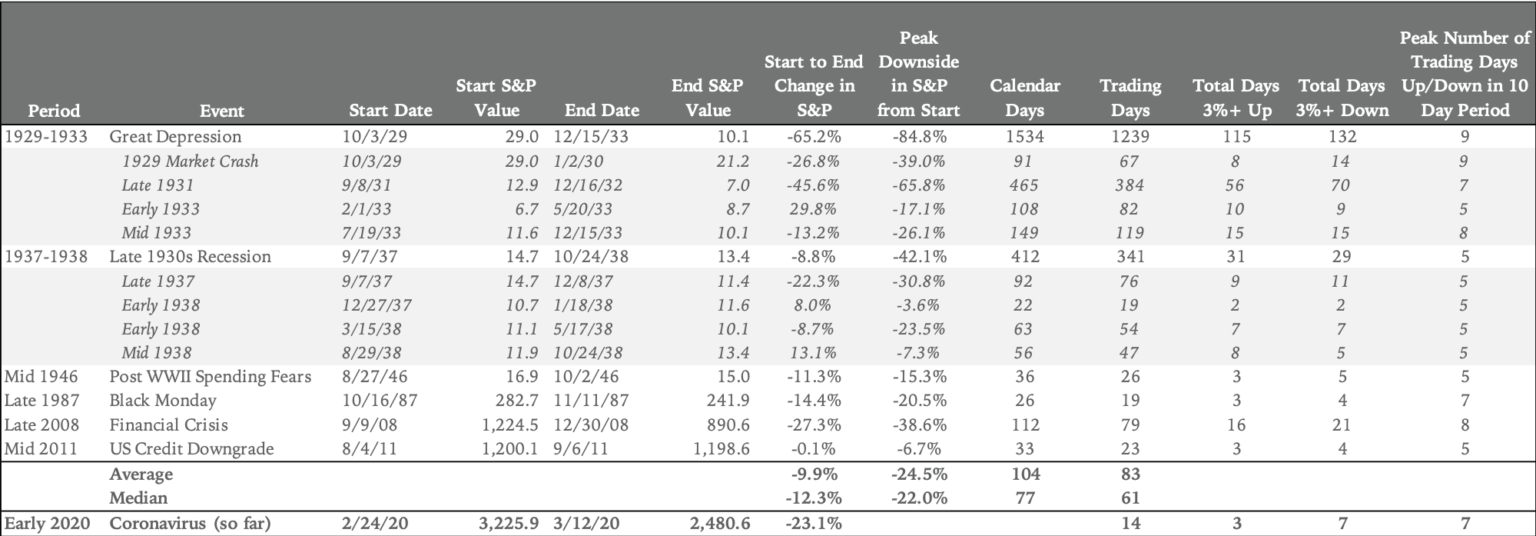Select the Coronavirus (so far) cell

point(197,521)
